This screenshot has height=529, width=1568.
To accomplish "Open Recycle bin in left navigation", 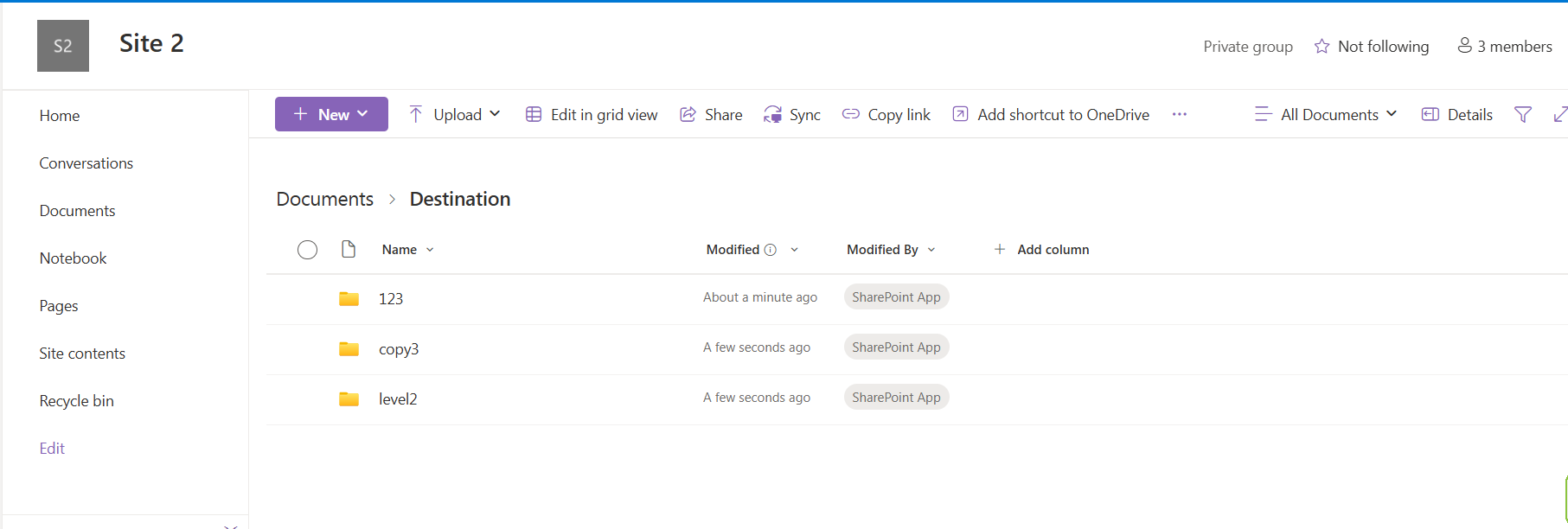I will (x=76, y=401).
